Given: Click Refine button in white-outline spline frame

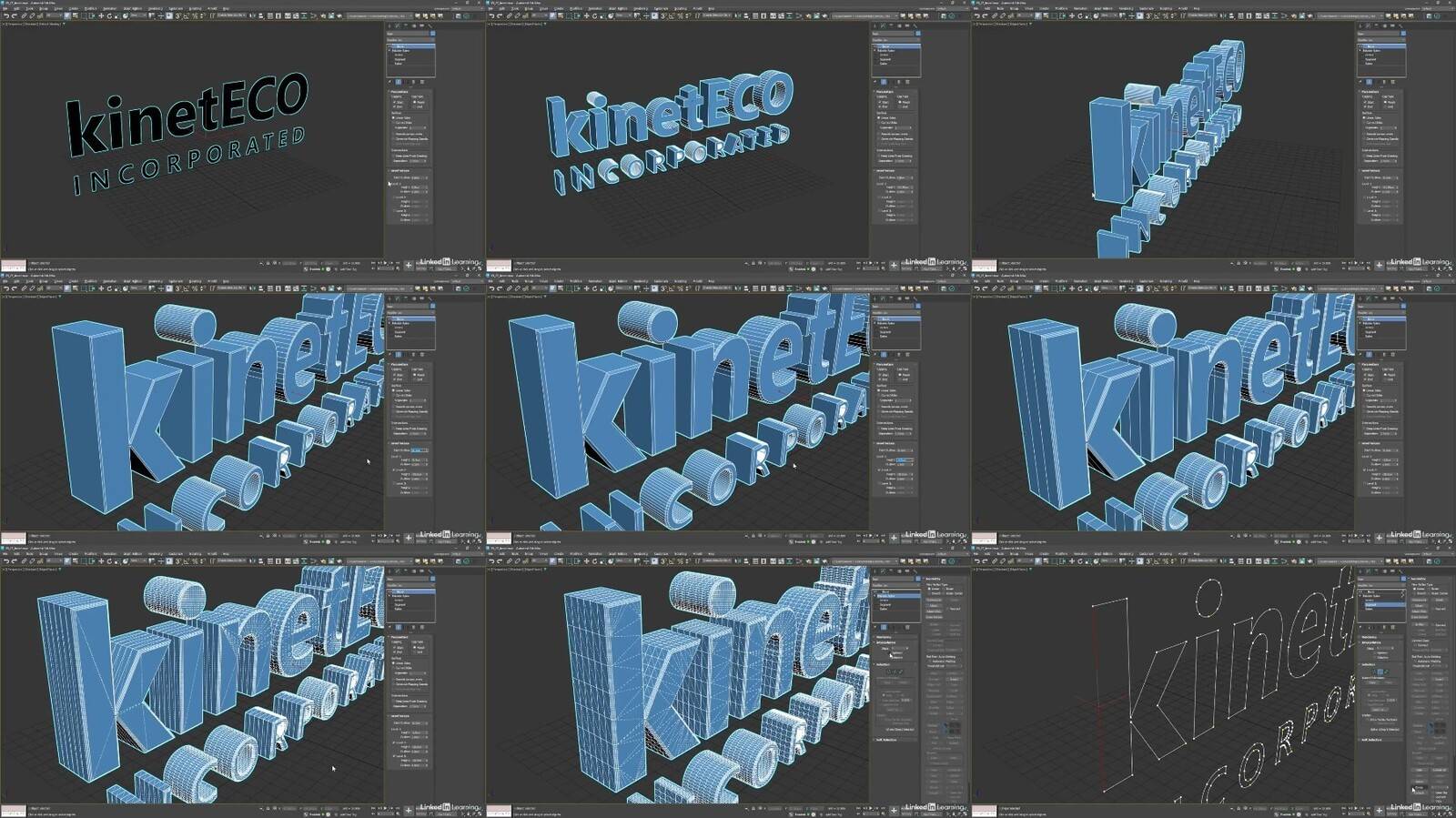Looking at the screenshot, I should click(1418, 625).
